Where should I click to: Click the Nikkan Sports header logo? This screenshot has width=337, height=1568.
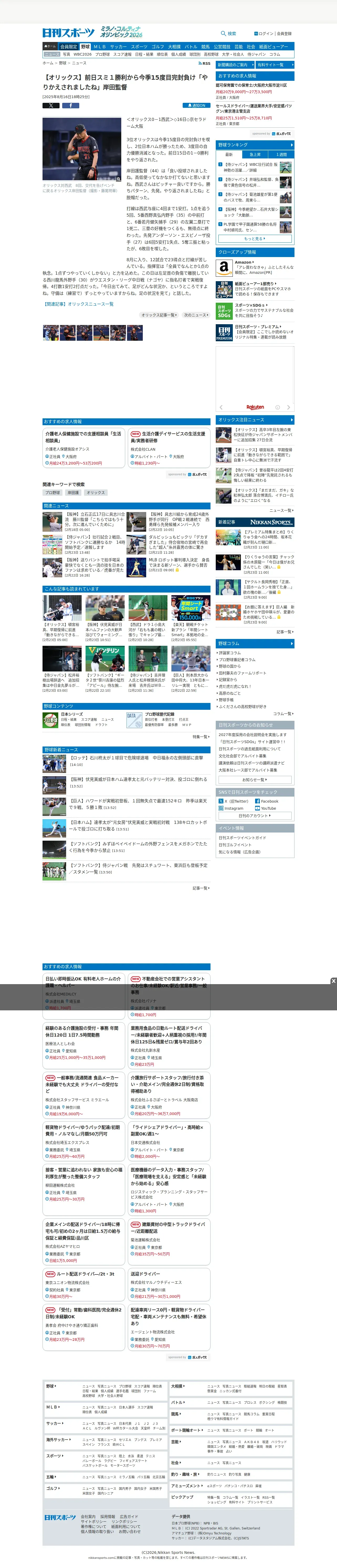coord(68,33)
